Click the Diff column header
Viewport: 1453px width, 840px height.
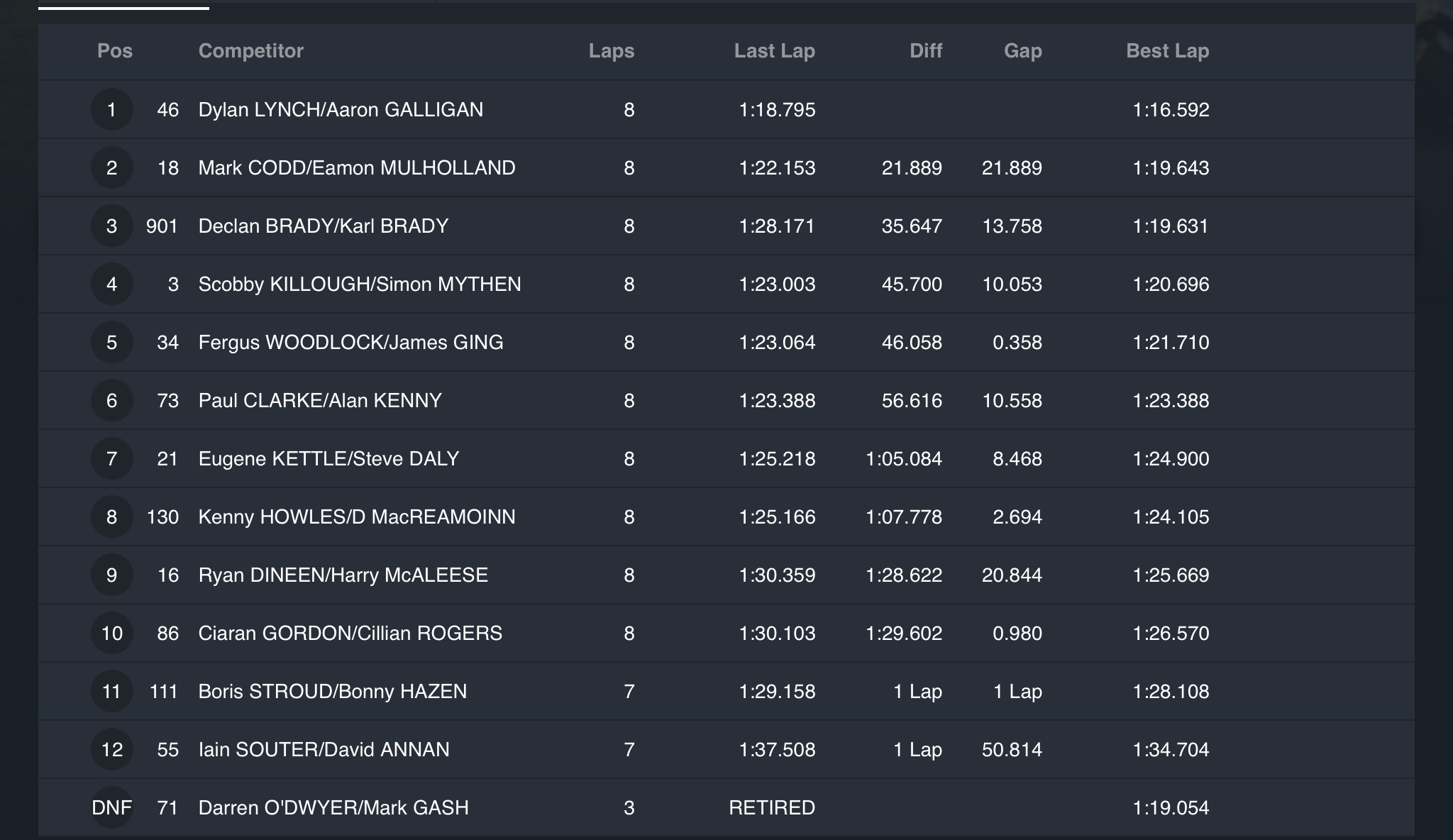click(926, 51)
